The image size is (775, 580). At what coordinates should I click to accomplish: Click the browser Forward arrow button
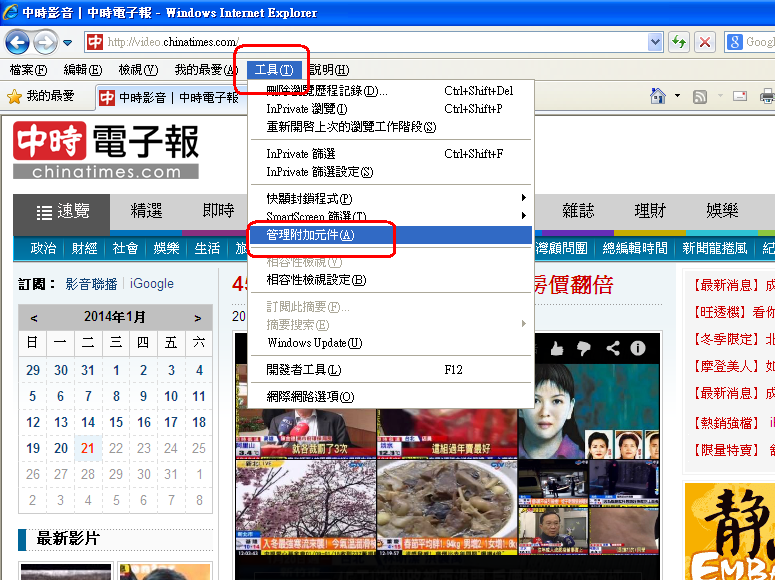coord(45,43)
